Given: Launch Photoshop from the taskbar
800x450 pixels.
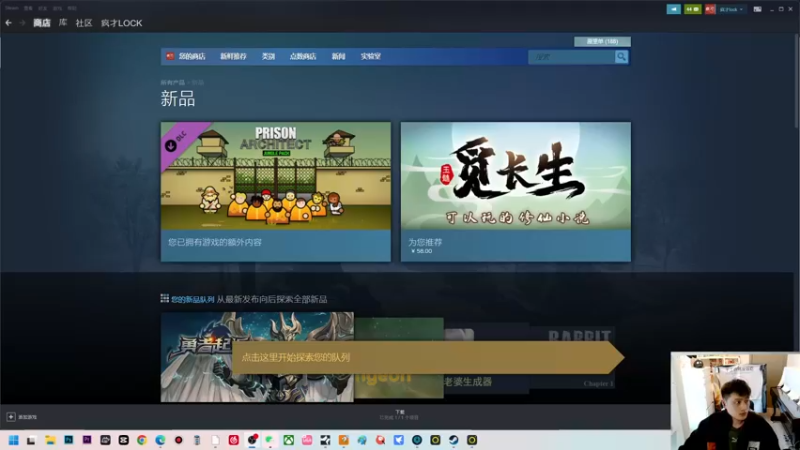Looking at the screenshot, I should pyautogui.click(x=68, y=440).
